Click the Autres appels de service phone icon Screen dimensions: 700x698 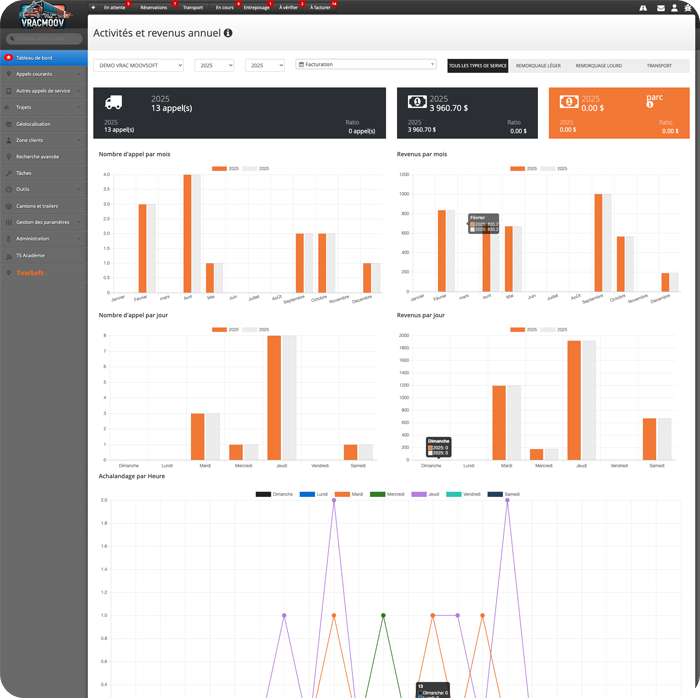(x=8, y=91)
